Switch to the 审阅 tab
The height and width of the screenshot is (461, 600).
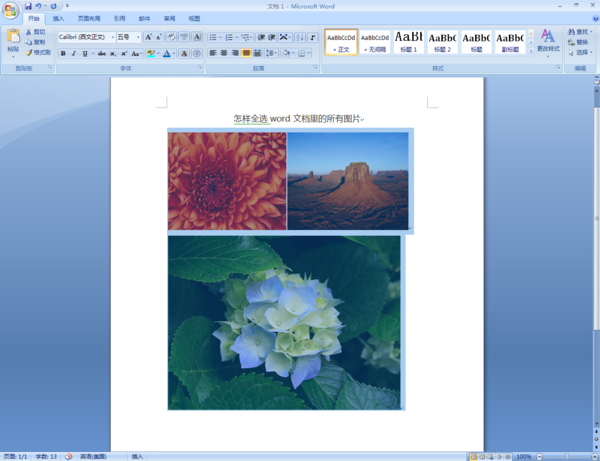click(170, 18)
